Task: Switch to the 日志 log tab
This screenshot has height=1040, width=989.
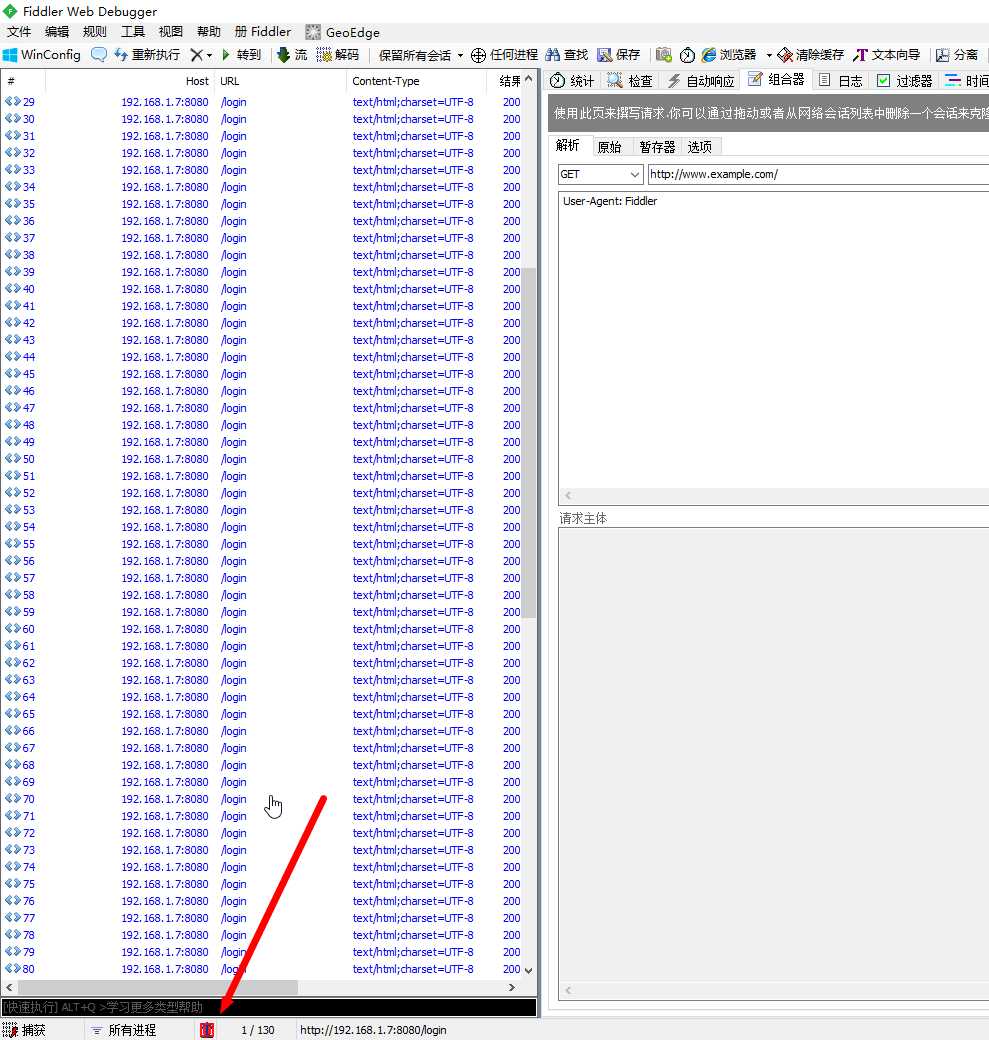Action: click(x=840, y=80)
